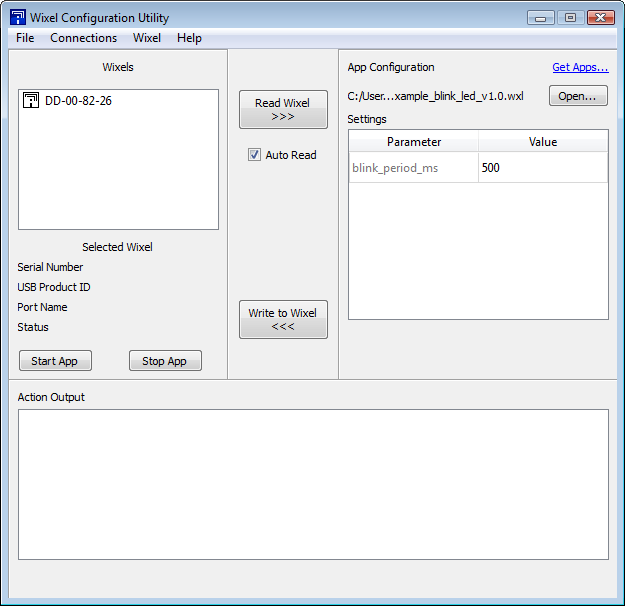Click the Read Wixel button

(x=283, y=110)
